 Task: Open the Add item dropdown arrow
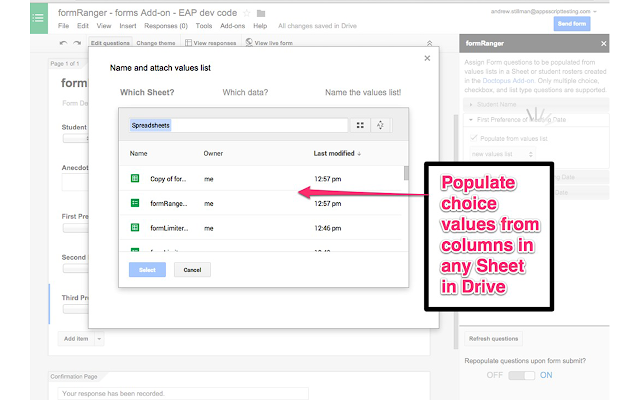[99, 339]
